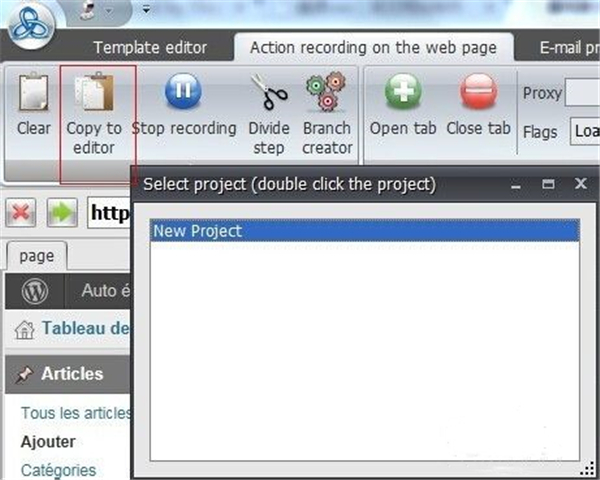Click the application logo orb button
This screenshot has width=600, height=480.
(x=32, y=28)
